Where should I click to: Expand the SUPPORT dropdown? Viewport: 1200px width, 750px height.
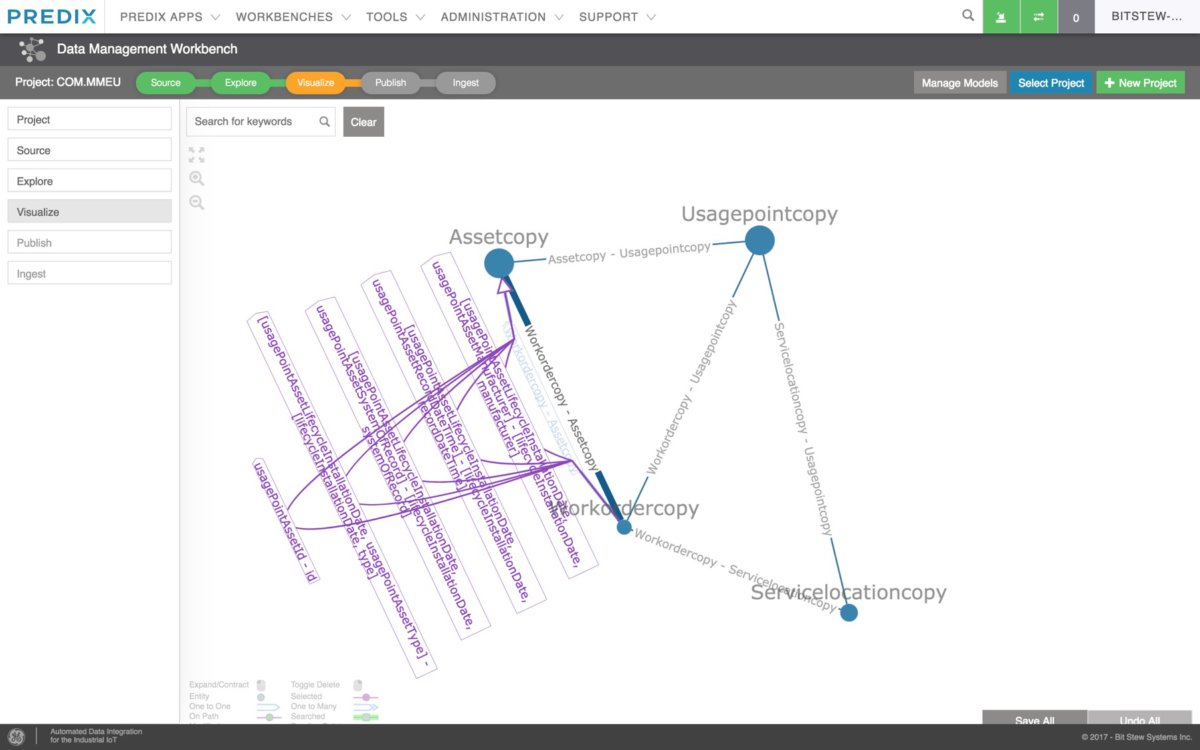pos(610,16)
